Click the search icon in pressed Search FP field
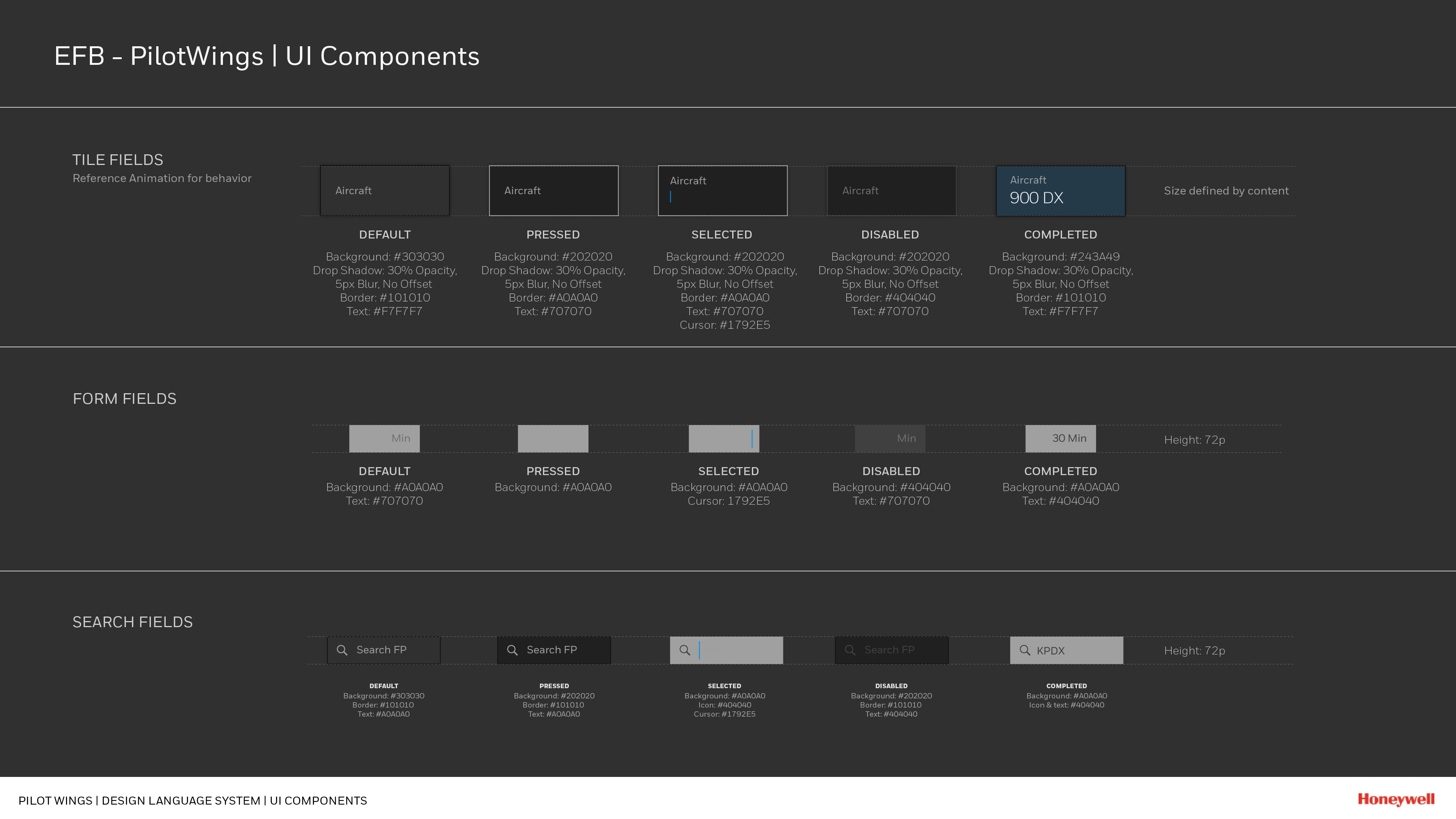Screen dimensions: 1456x819 coord(512,650)
